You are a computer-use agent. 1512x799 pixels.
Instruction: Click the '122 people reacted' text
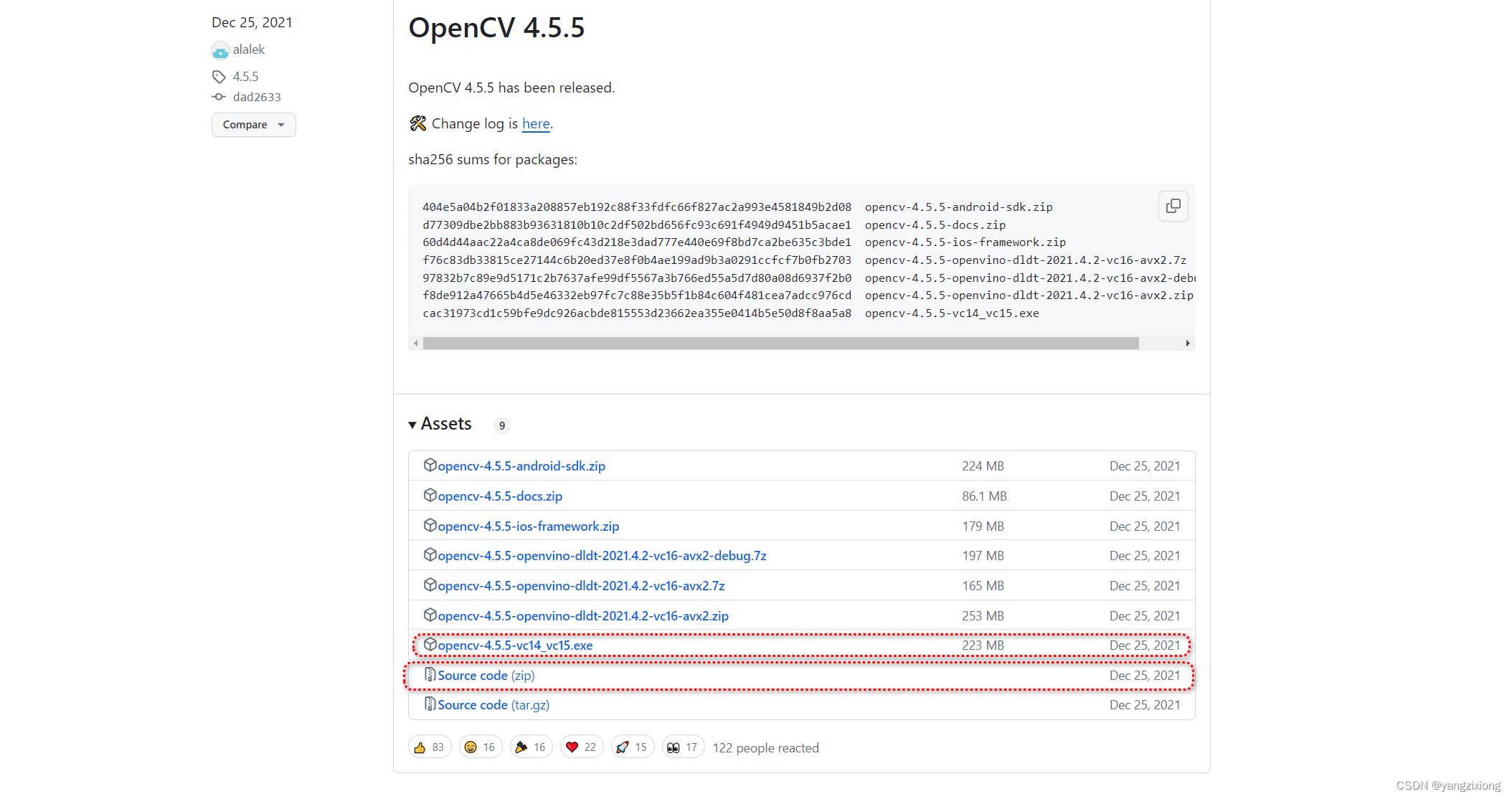tap(765, 748)
